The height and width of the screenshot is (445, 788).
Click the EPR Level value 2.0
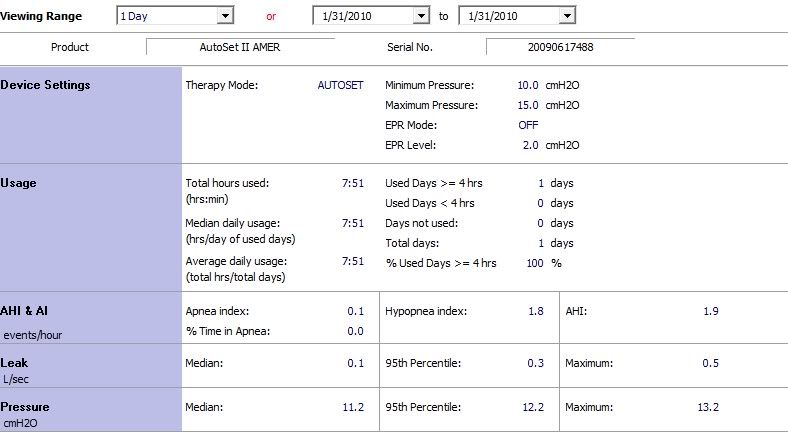(530, 145)
